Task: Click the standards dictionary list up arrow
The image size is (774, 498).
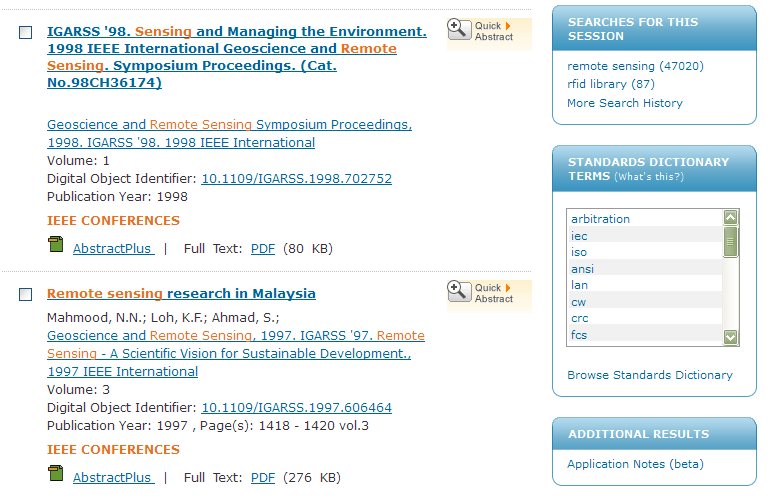Action: tap(731, 217)
